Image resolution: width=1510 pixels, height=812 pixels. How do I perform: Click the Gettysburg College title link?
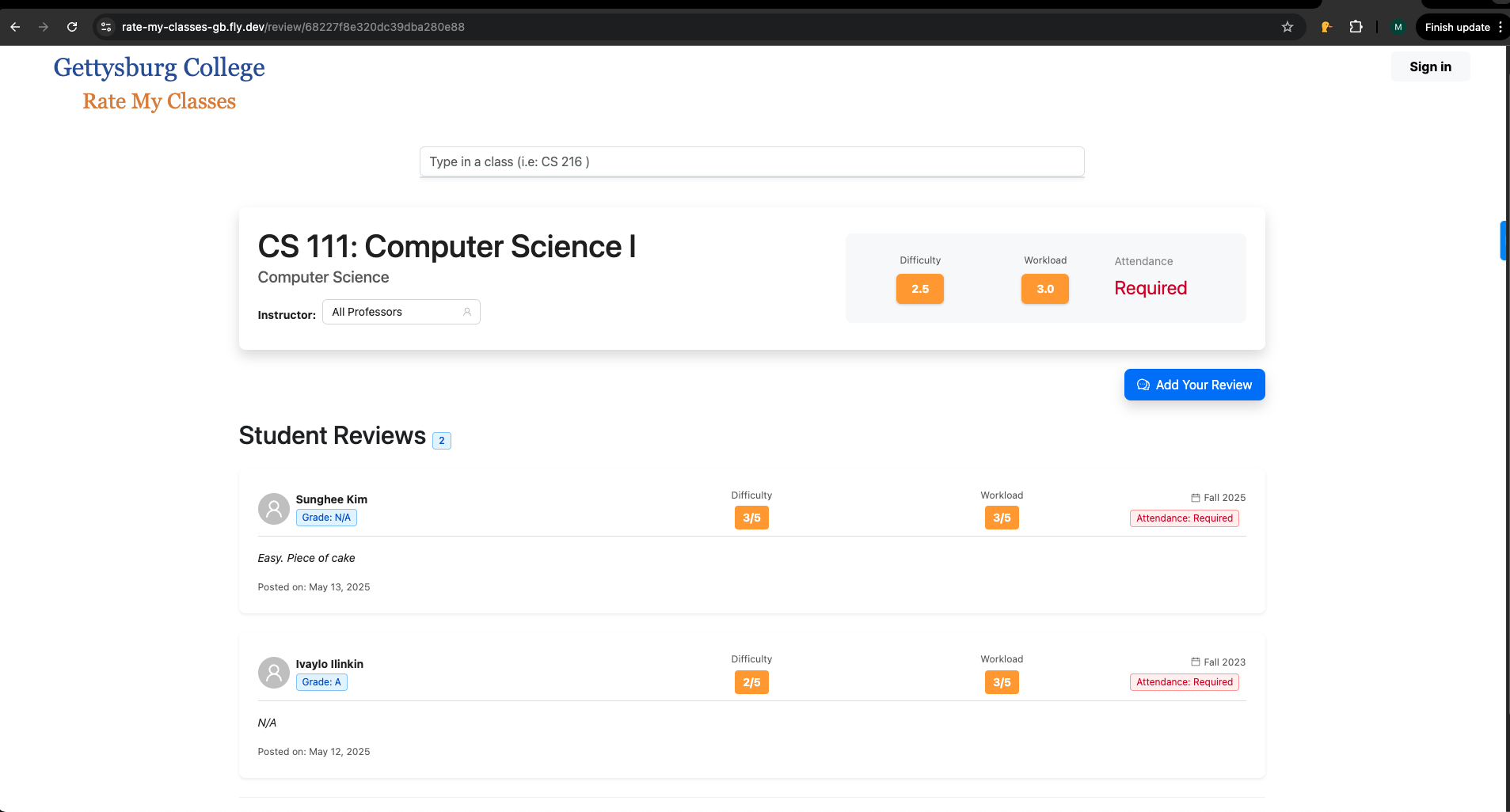tap(159, 67)
